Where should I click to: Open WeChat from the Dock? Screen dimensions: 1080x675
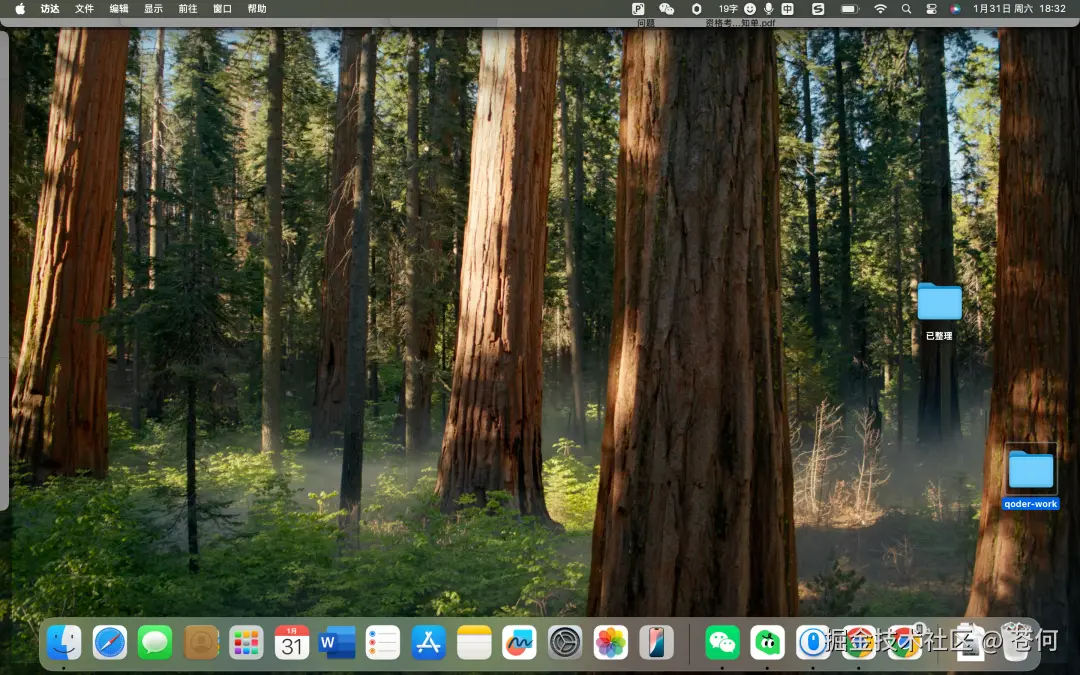(723, 642)
